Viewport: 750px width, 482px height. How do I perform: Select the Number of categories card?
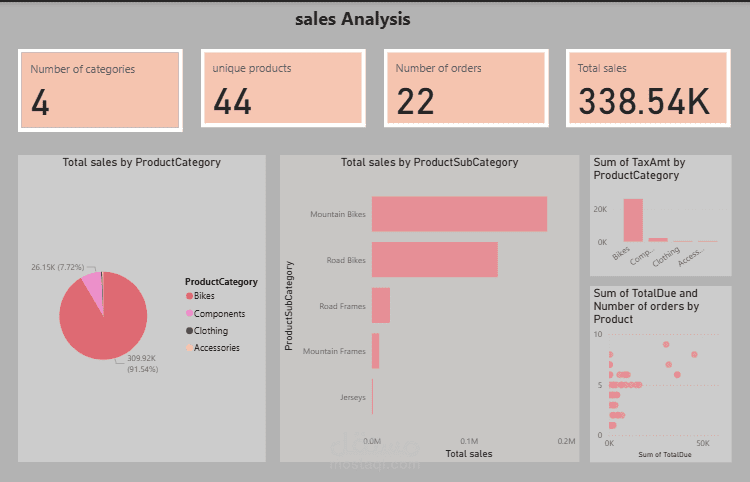[x=100, y=90]
